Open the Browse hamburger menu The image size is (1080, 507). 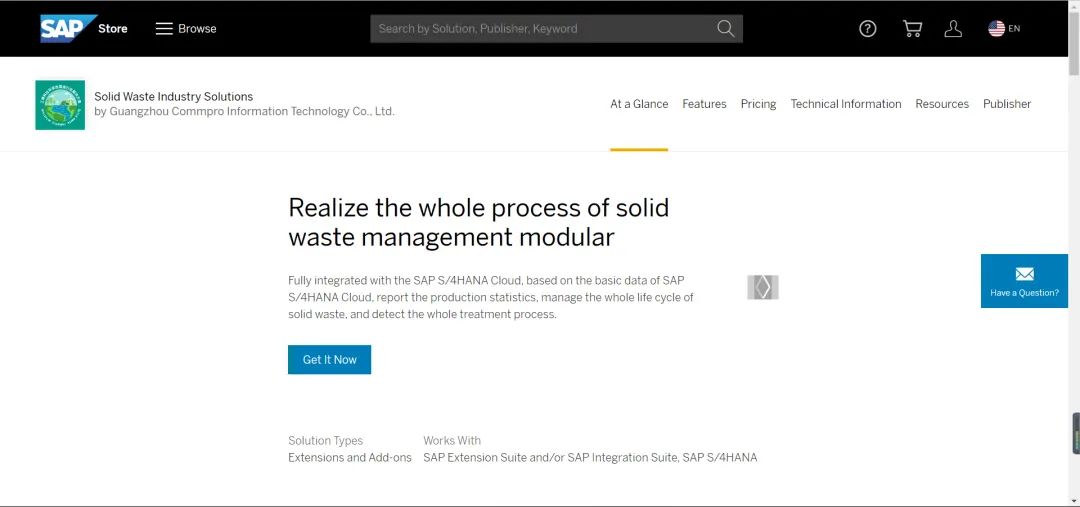(164, 28)
